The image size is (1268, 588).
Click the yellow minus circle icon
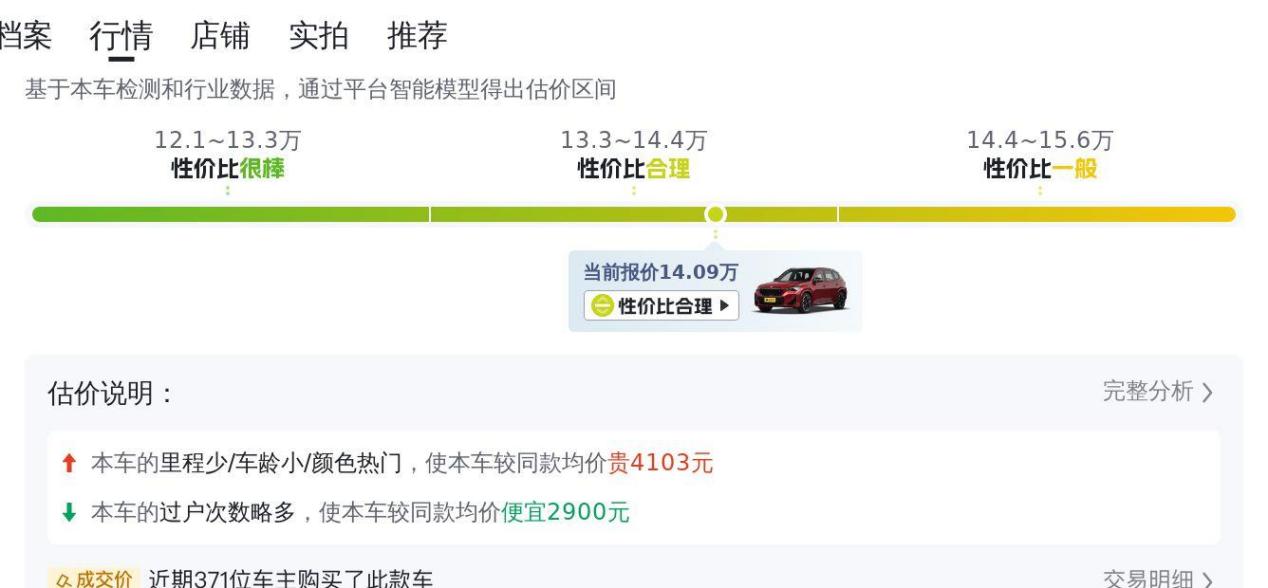pyautogui.click(x=601, y=306)
